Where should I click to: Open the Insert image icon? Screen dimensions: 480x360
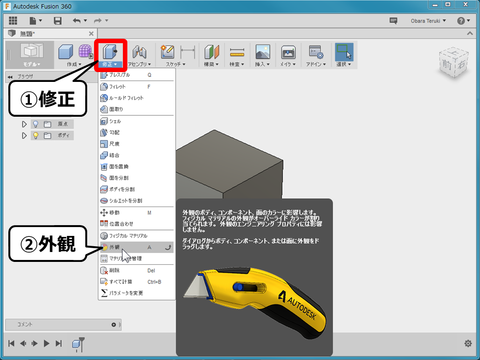(263, 52)
